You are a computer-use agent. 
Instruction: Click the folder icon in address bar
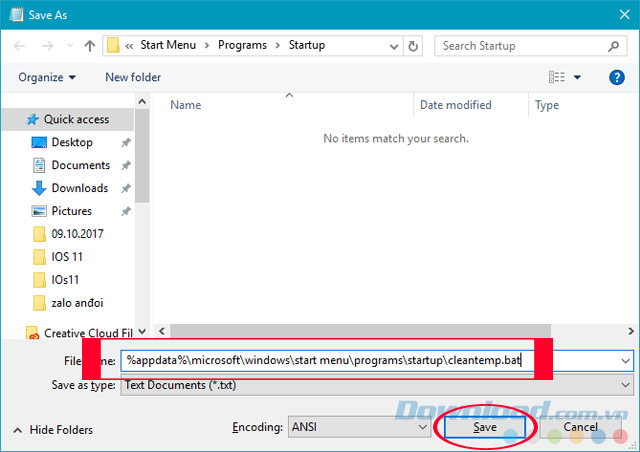coord(113,45)
